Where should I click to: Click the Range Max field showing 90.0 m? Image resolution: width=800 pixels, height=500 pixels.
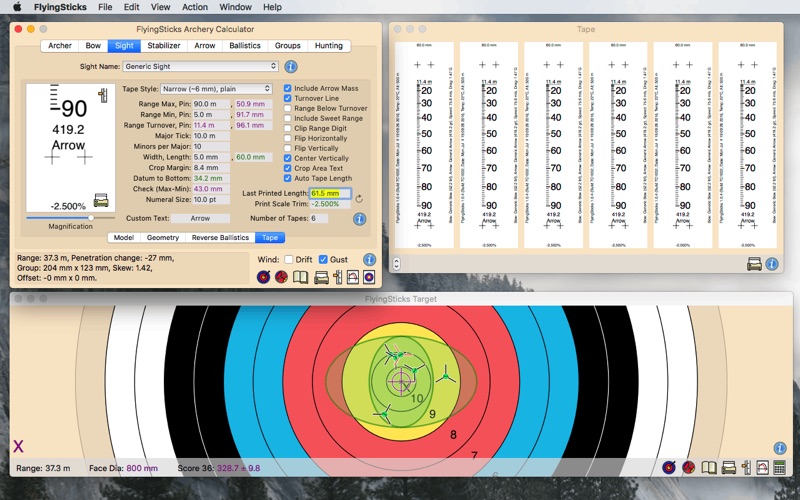(211, 104)
